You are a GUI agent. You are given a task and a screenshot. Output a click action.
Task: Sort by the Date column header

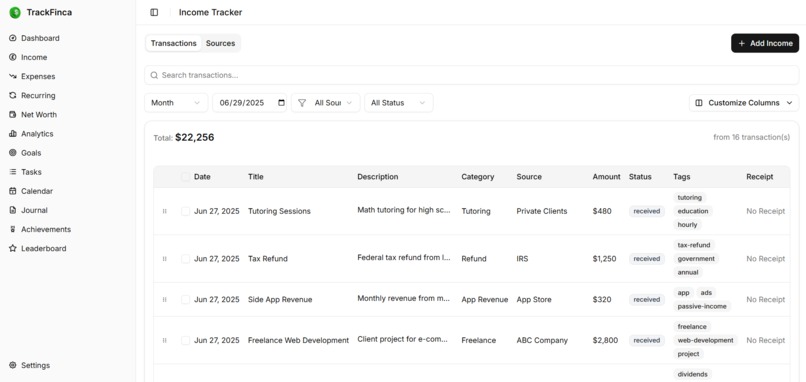203,177
